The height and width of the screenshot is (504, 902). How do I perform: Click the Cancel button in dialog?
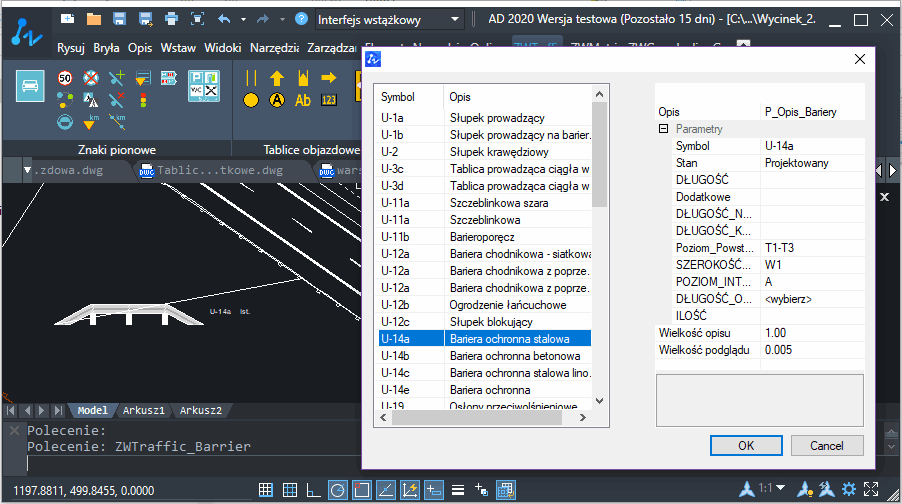827,446
